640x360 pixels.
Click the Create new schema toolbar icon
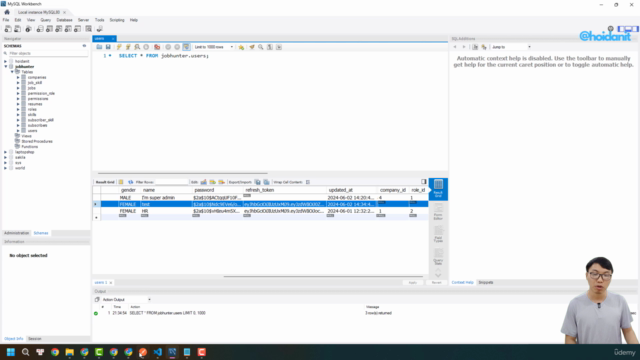click(40, 29)
